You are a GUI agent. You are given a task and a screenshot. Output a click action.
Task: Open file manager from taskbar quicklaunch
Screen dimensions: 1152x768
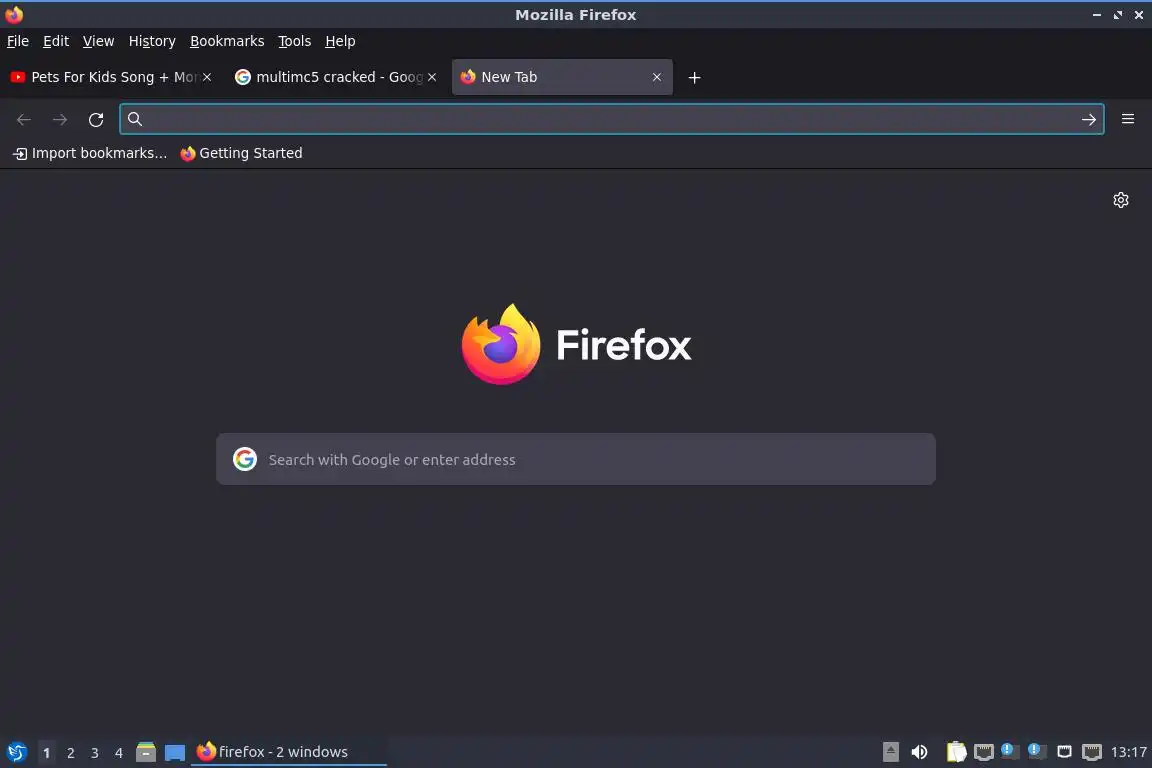click(145, 752)
